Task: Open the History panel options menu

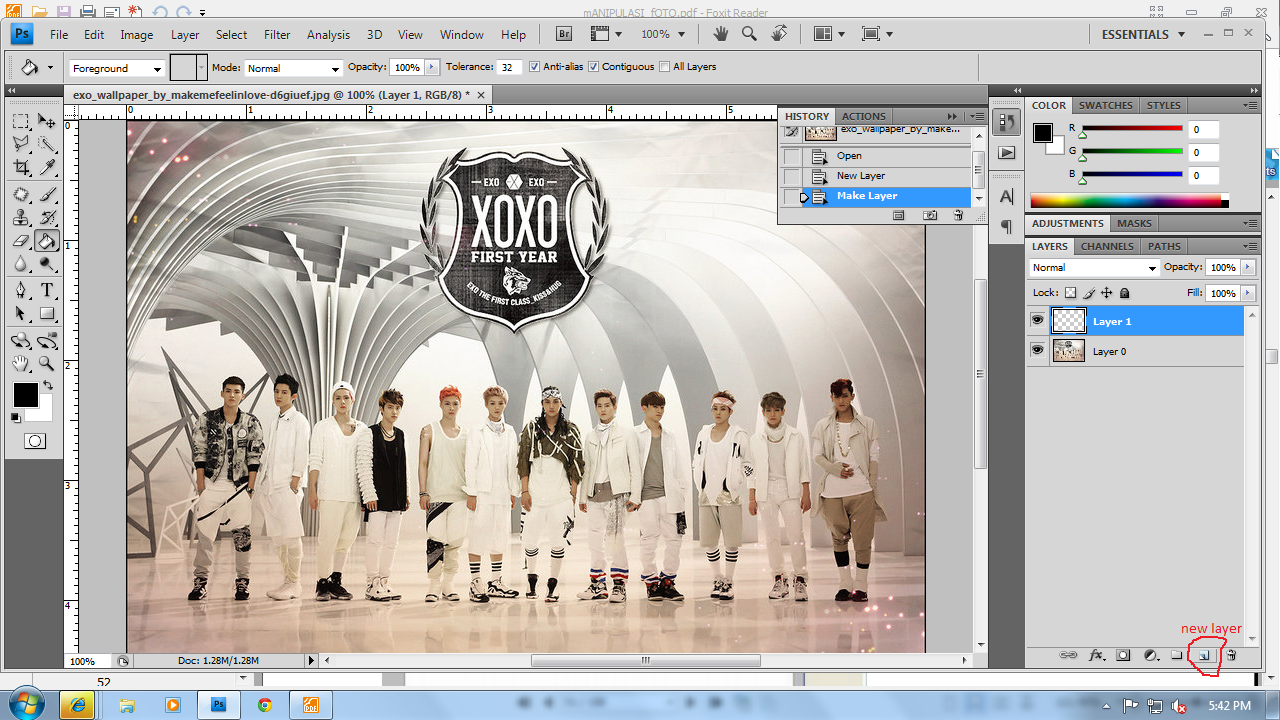Action: pyautogui.click(x=977, y=116)
